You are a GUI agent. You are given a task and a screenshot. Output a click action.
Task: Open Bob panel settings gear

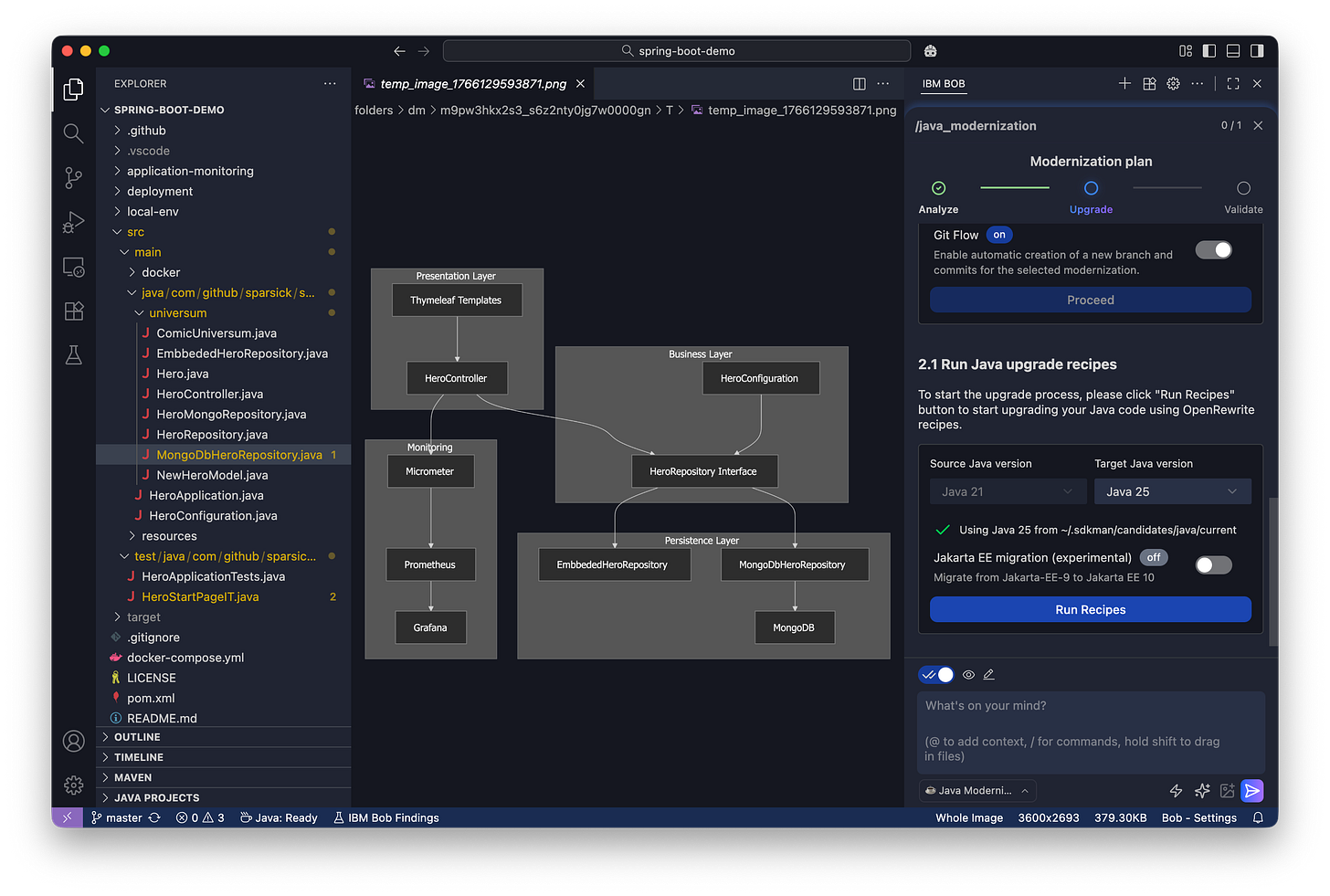point(1173,83)
